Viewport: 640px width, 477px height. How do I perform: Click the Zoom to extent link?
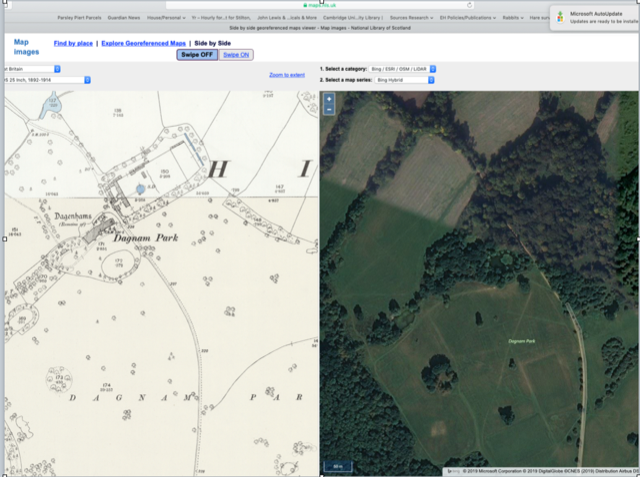(x=287, y=75)
